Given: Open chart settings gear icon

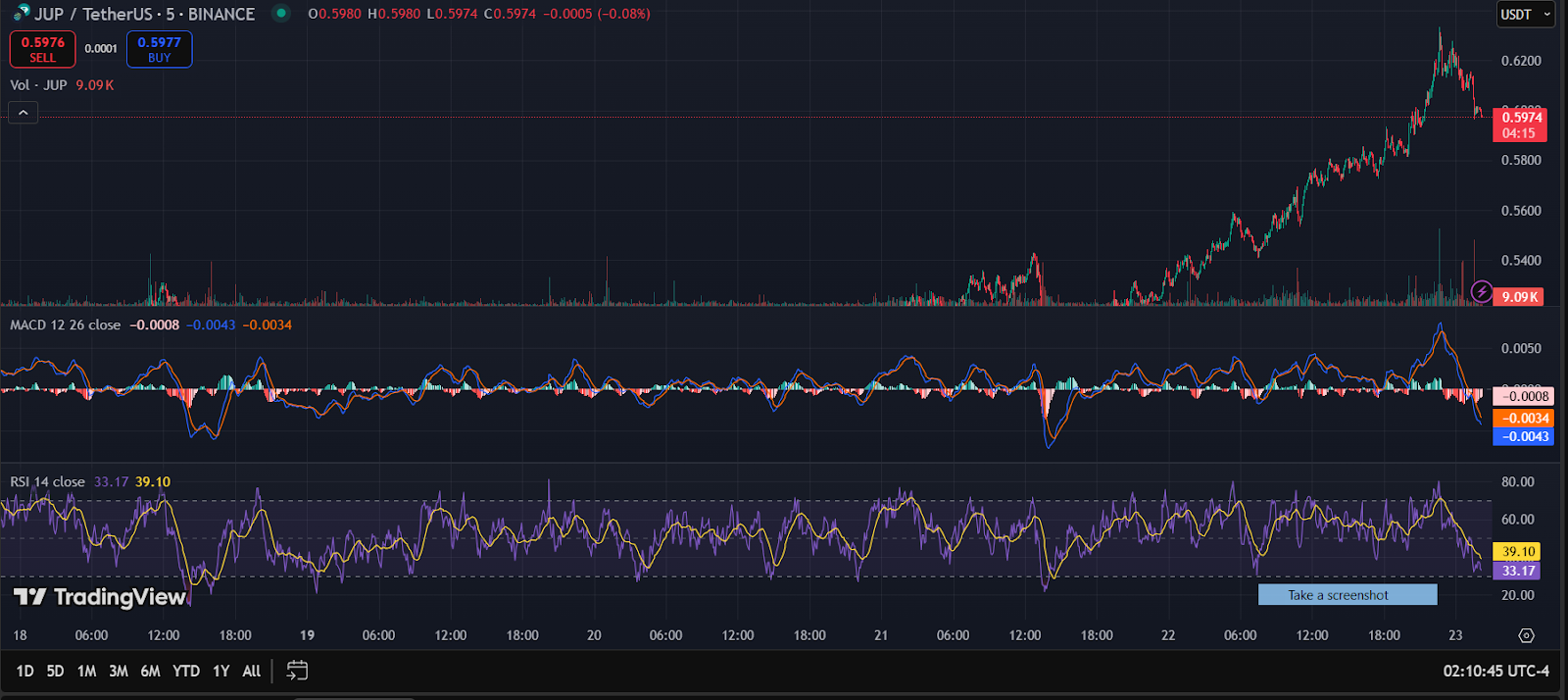Looking at the screenshot, I should coord(1526,635).
